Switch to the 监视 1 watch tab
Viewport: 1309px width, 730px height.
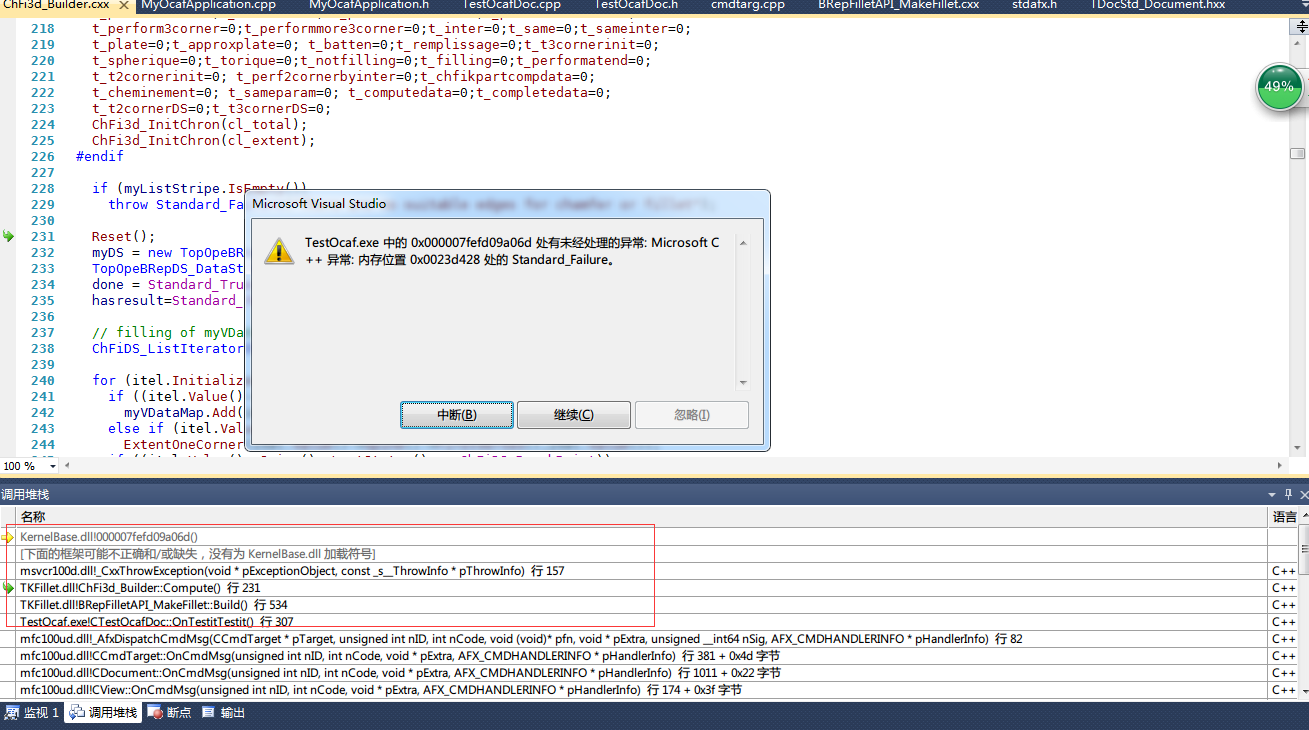pyautogui.click(x=32, y=713)
